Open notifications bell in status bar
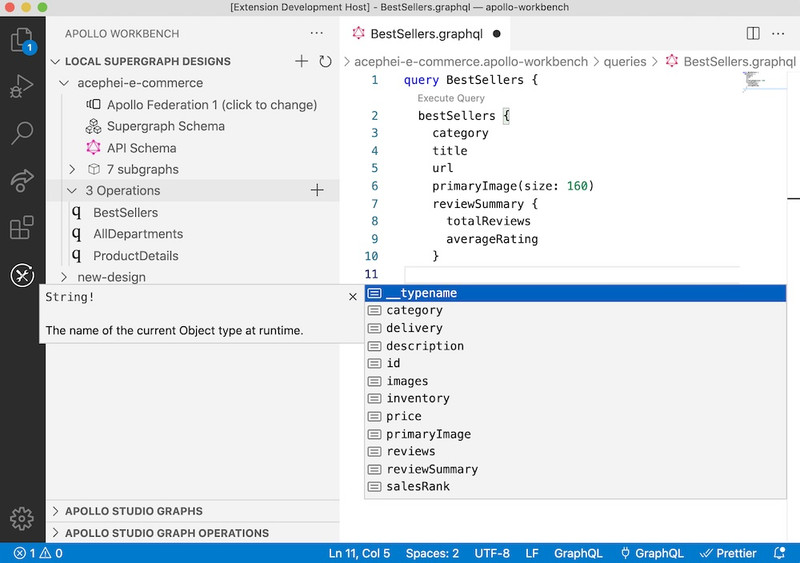The image size is (800, 563). [780, 553]
